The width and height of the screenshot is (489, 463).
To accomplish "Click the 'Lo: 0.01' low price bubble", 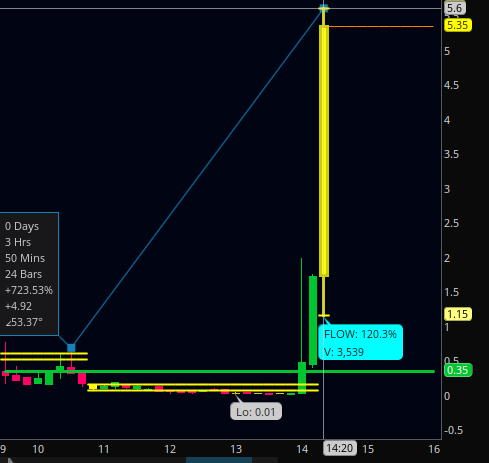I will coord(256,412).
